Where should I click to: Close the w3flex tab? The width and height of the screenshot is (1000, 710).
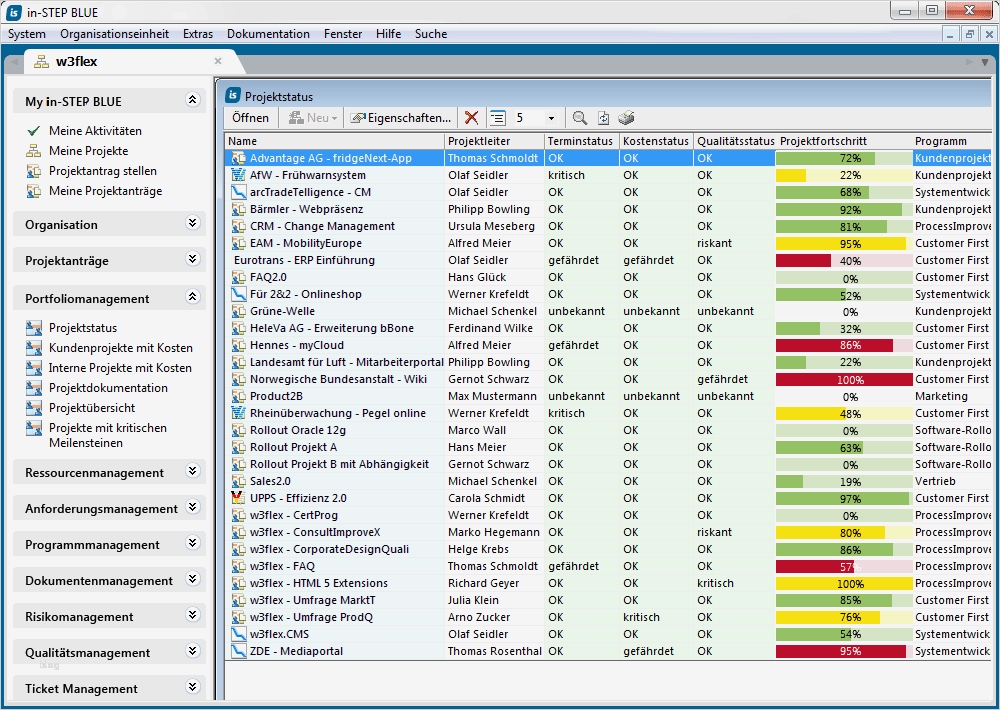(218, 61)
